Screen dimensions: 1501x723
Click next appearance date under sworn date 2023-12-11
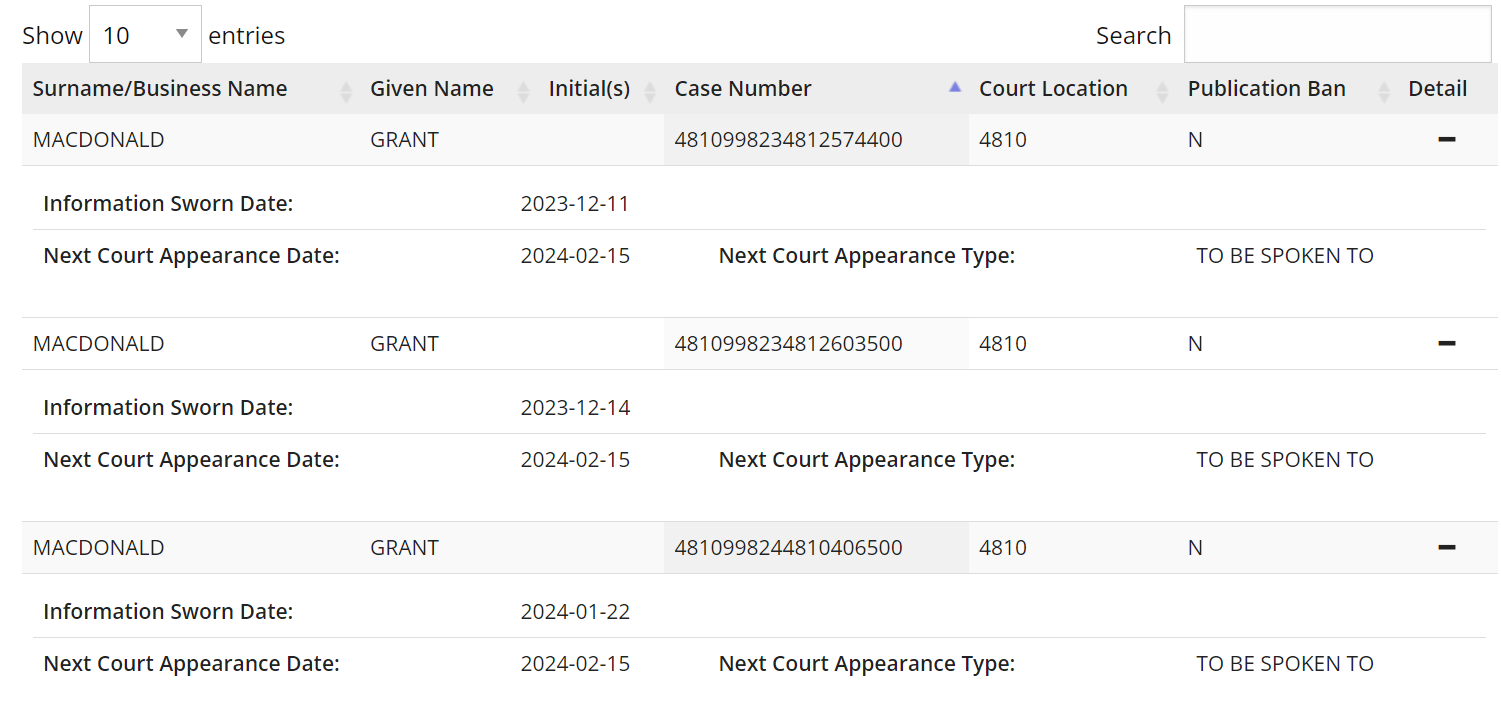click(575, 256)
